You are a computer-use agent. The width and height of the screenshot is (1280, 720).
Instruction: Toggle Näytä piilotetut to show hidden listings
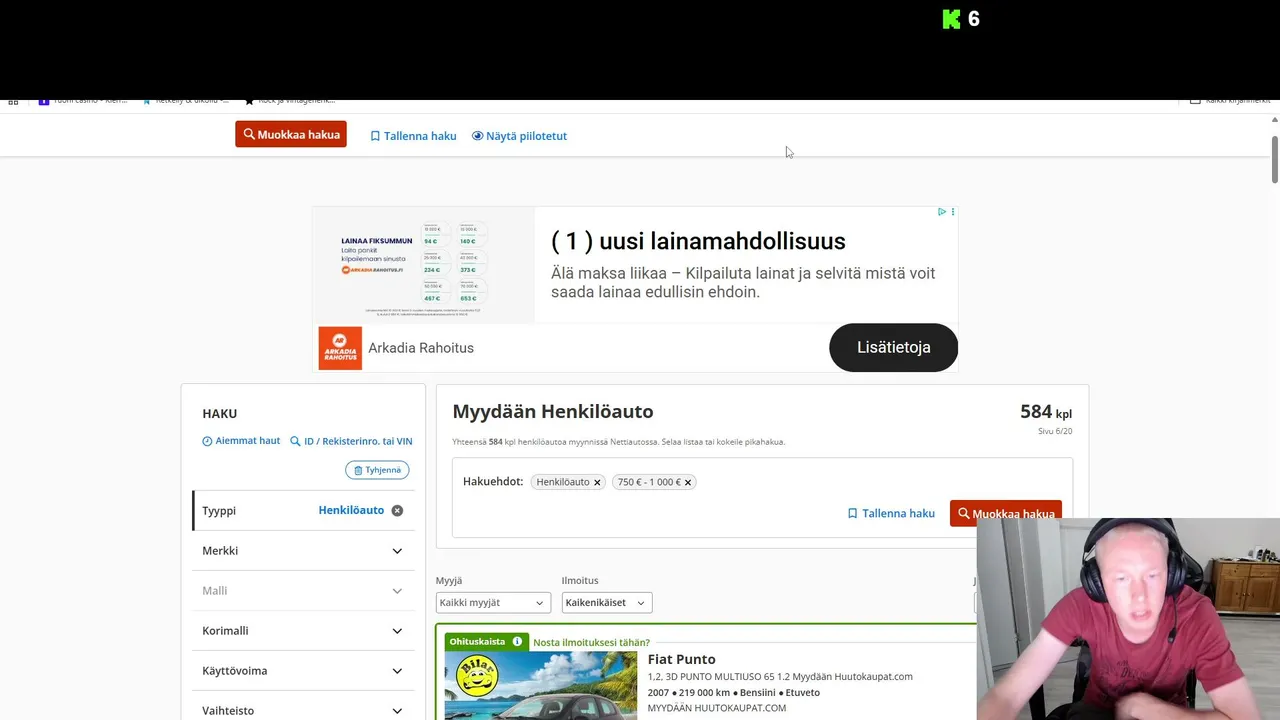519,136
